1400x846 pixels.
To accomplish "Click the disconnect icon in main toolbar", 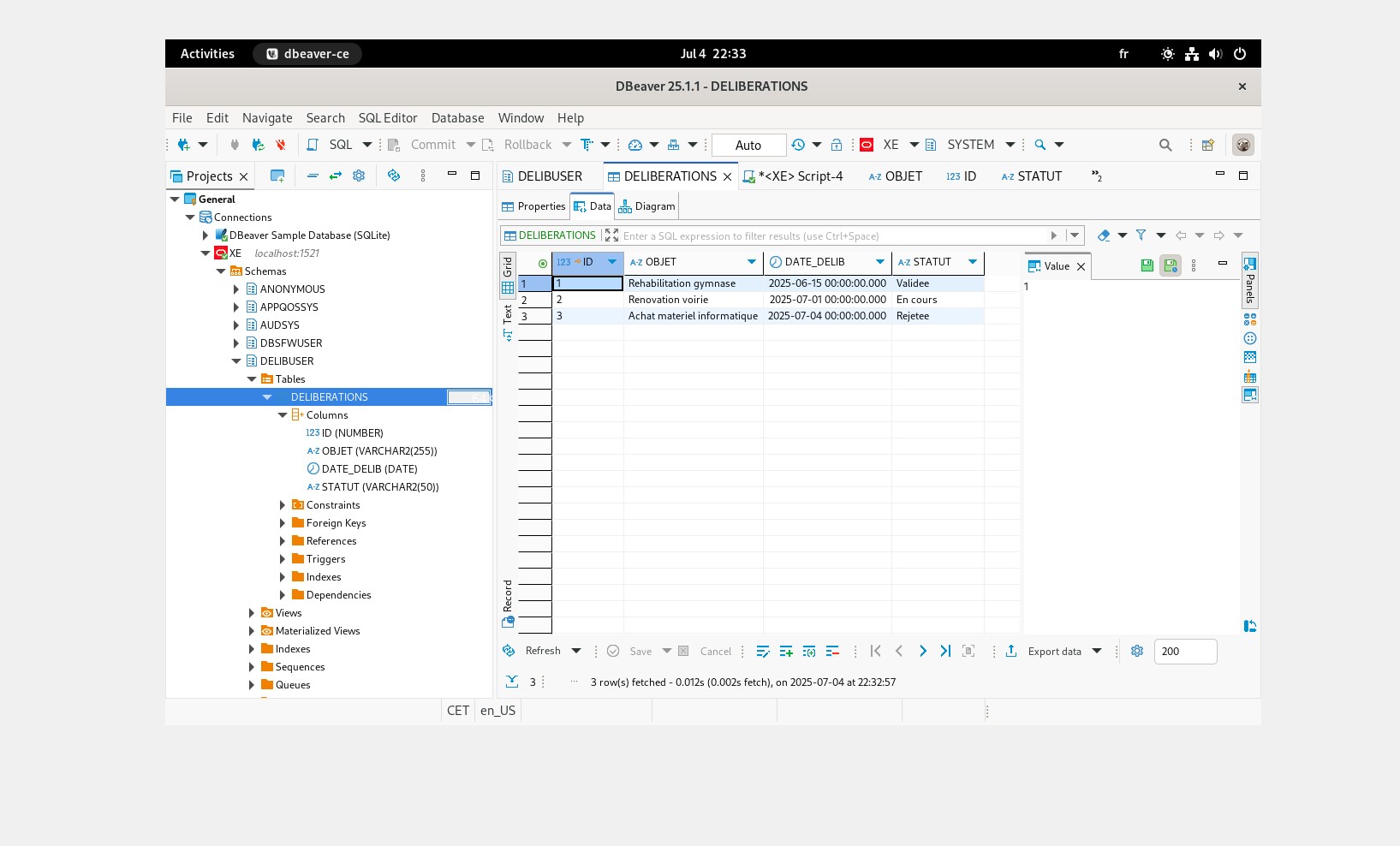I will pyautogui.click(x=280, y=145).
